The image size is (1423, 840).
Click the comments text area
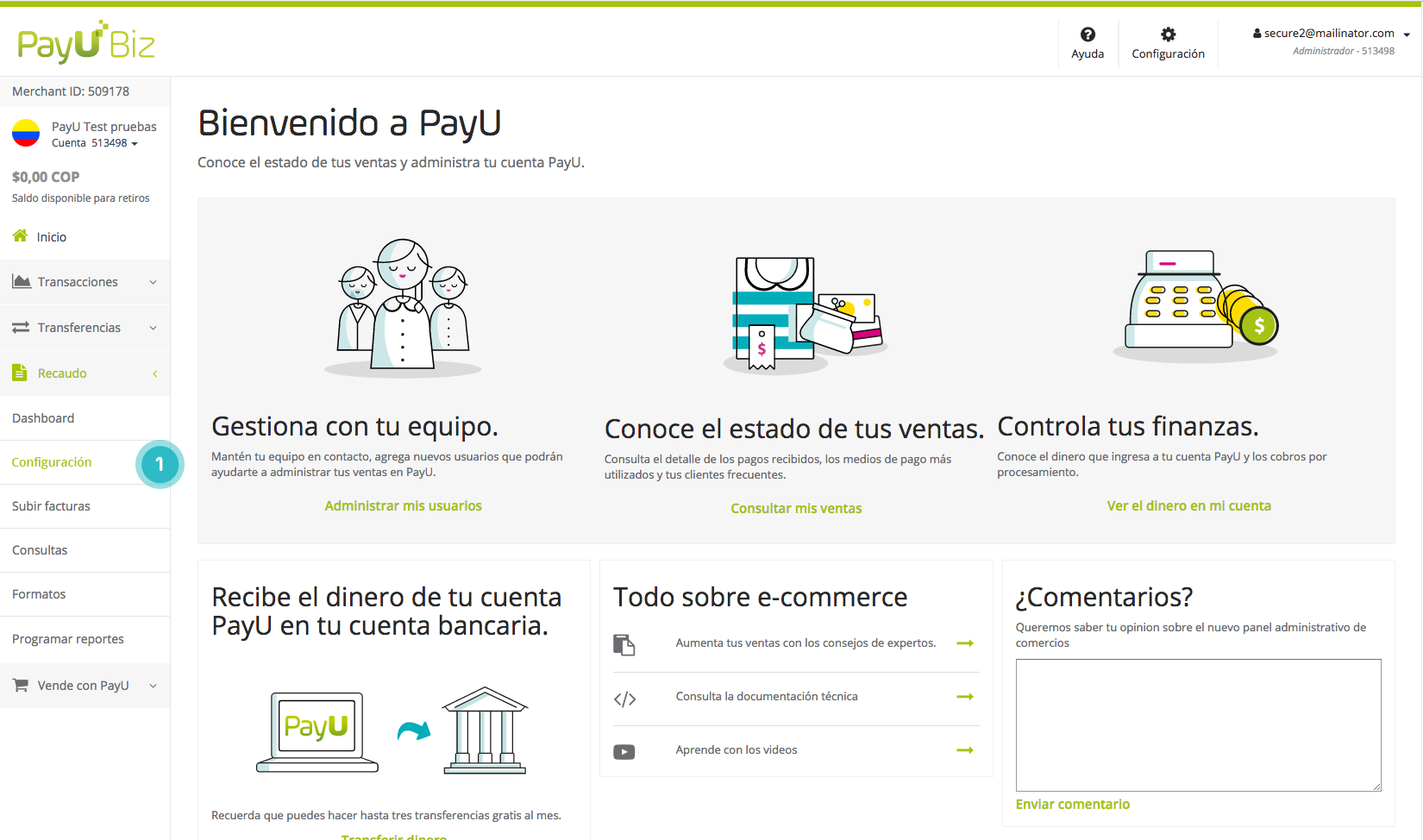point(1198,724)
